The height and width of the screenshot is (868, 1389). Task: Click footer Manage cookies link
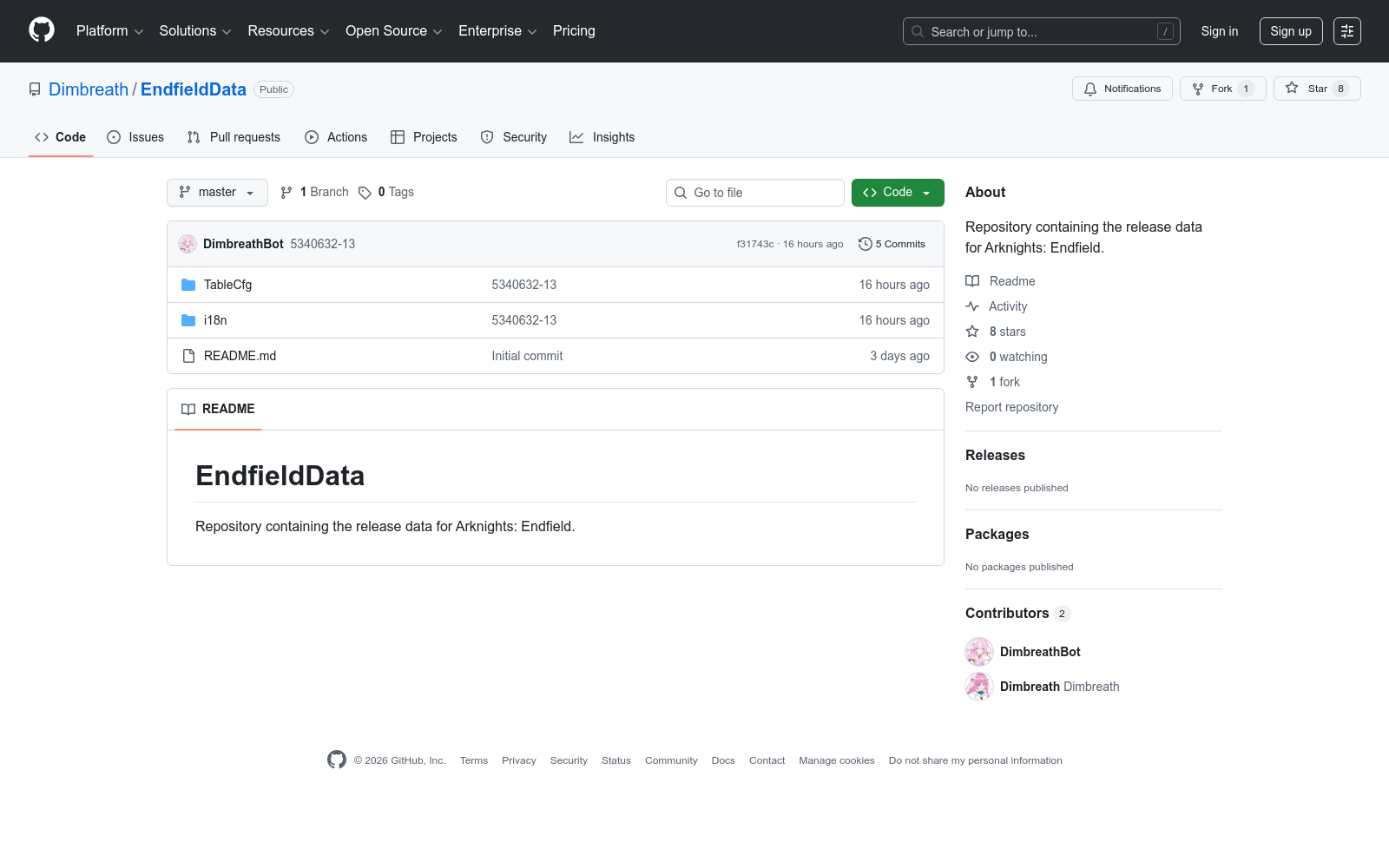837,760
